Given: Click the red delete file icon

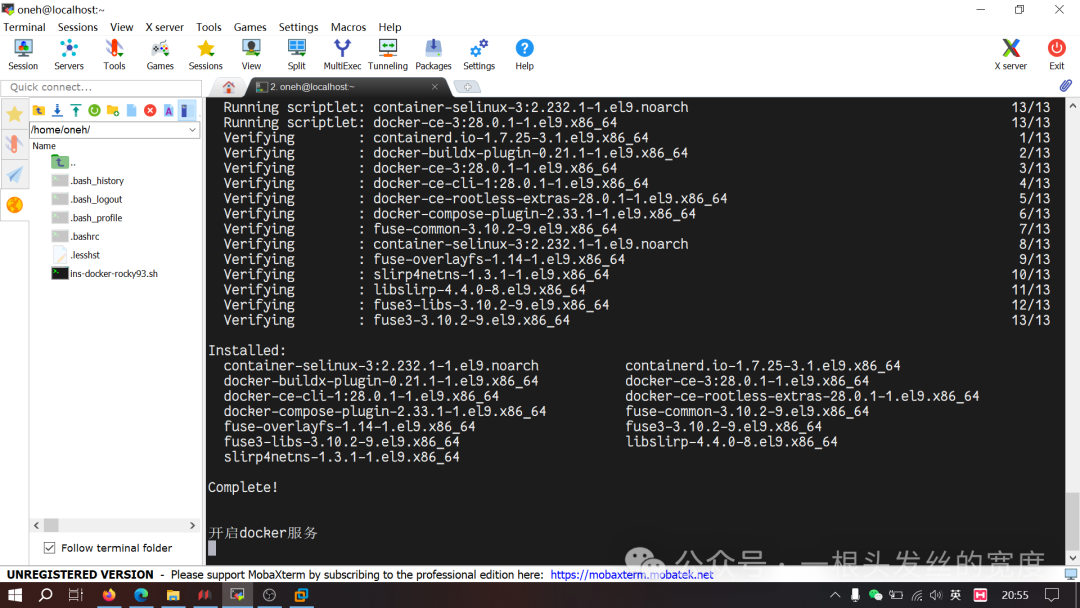Looking at the screenshot, I should [150, 110].
